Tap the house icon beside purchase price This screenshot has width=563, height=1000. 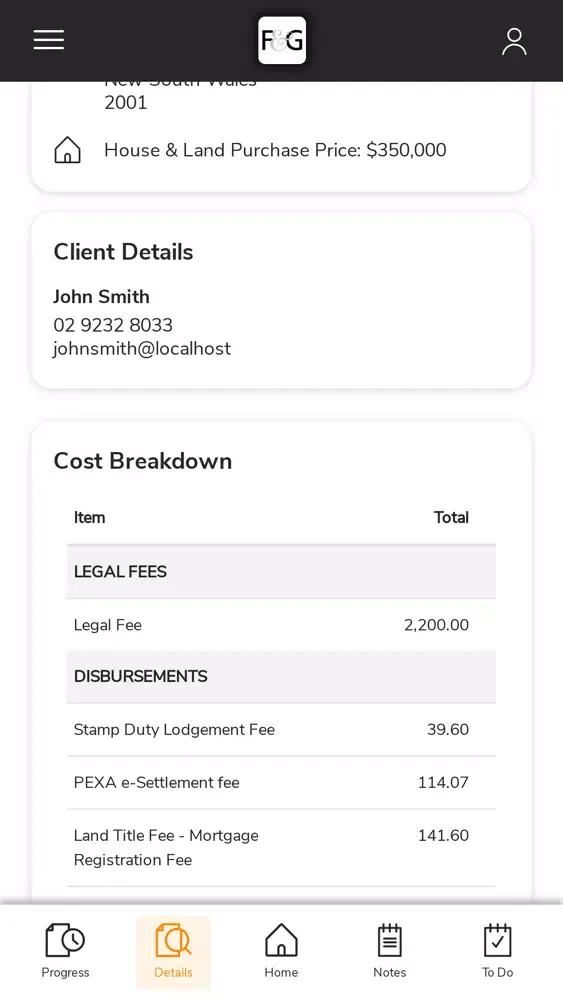pyautogui.click(x=68, y=151)
